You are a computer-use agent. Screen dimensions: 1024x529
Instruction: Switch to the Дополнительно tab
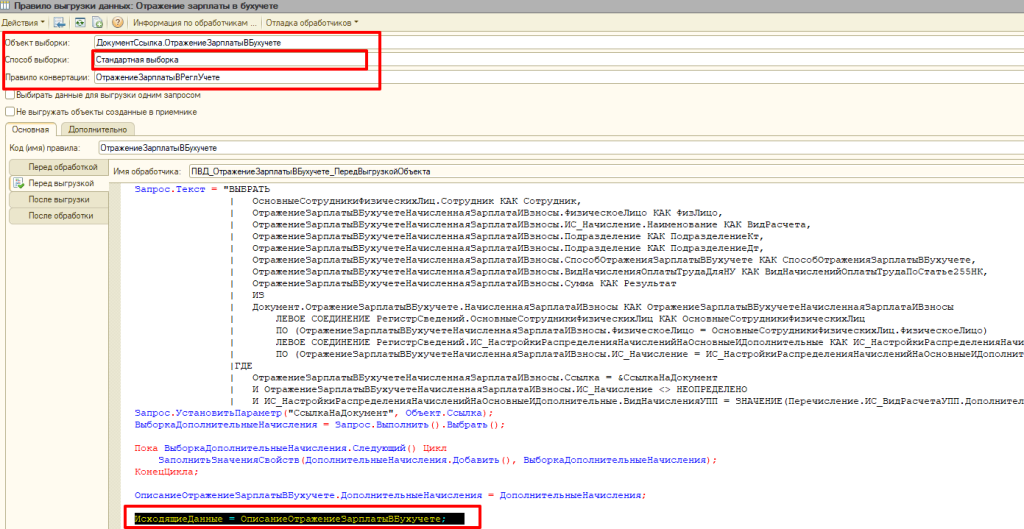click(x=96, y=129)
